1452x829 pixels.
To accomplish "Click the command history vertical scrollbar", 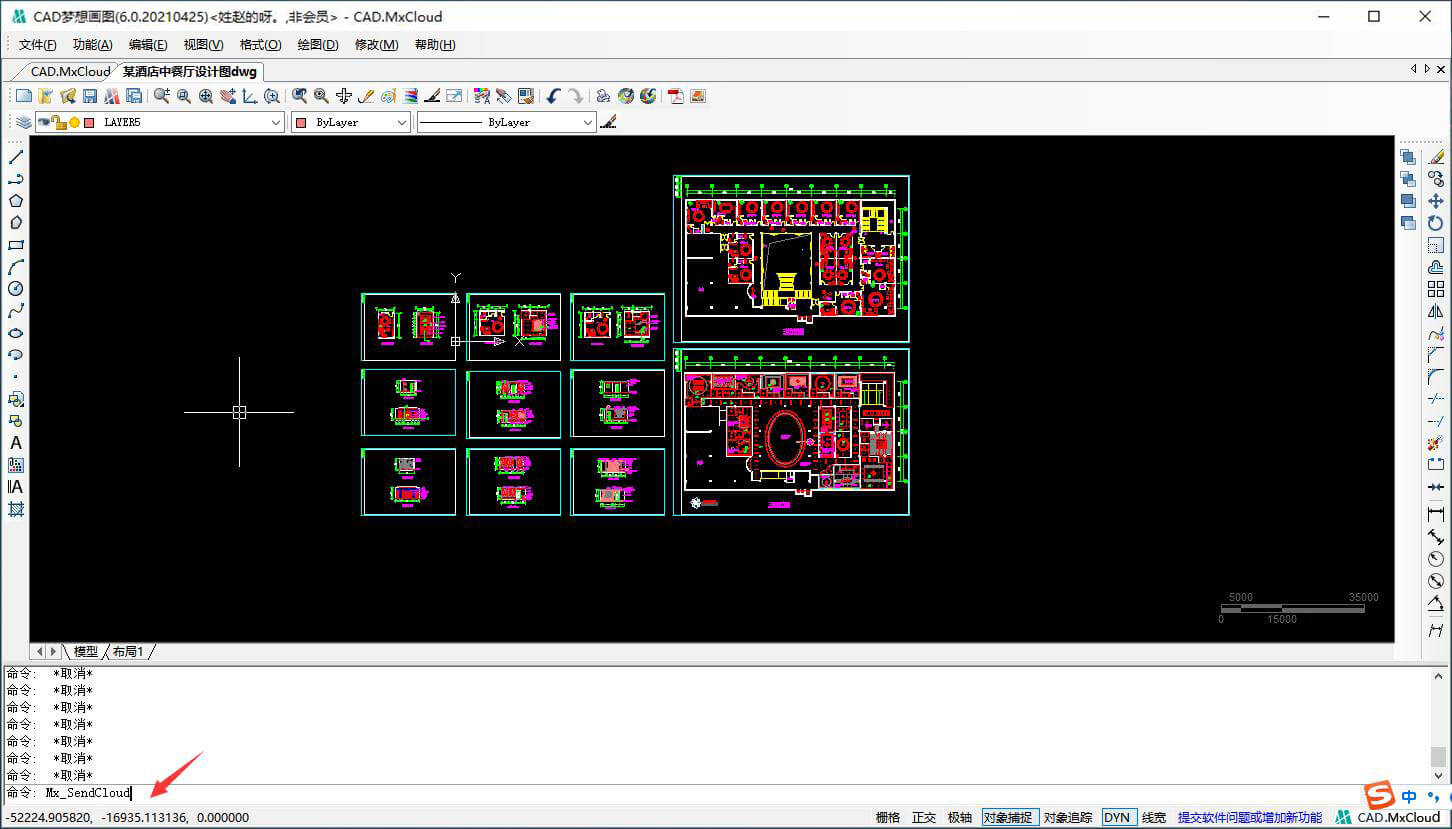I will (1438, 724).
